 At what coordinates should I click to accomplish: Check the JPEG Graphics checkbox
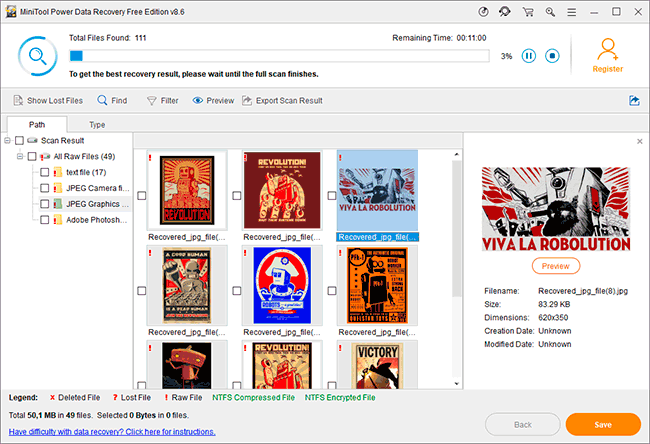click(x=45, y=204)
